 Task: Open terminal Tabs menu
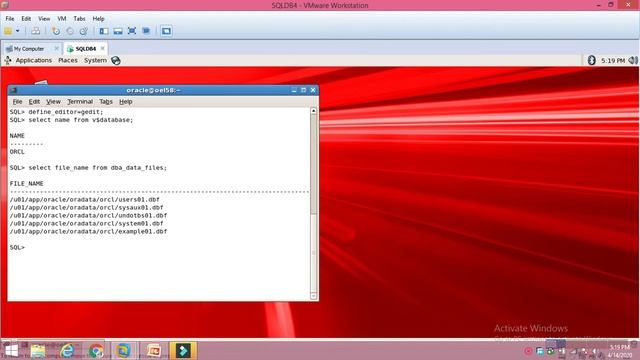pos(106,102)
